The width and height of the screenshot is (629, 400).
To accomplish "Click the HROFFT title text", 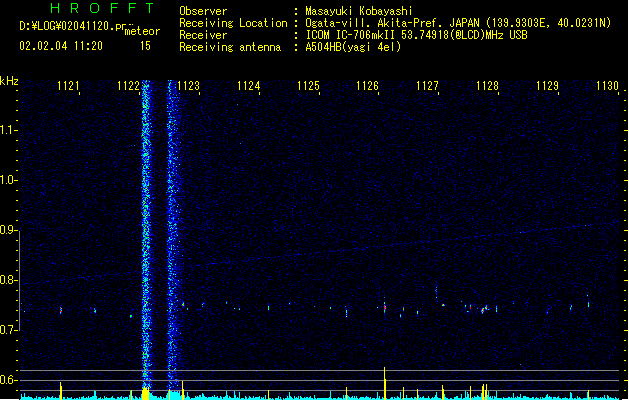I will (x=102, y=8).
